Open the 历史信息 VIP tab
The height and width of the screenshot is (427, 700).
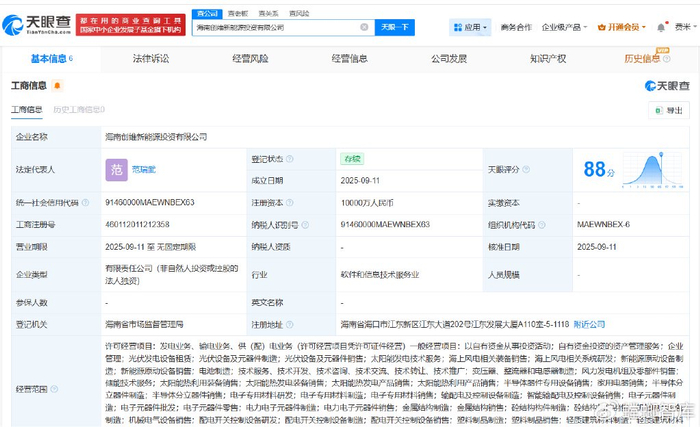coord(642,59)
